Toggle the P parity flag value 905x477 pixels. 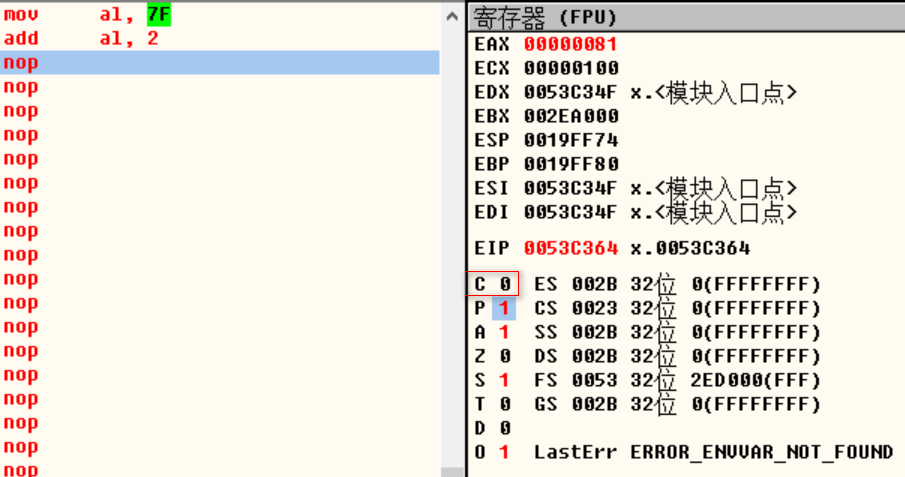(504, 308)
